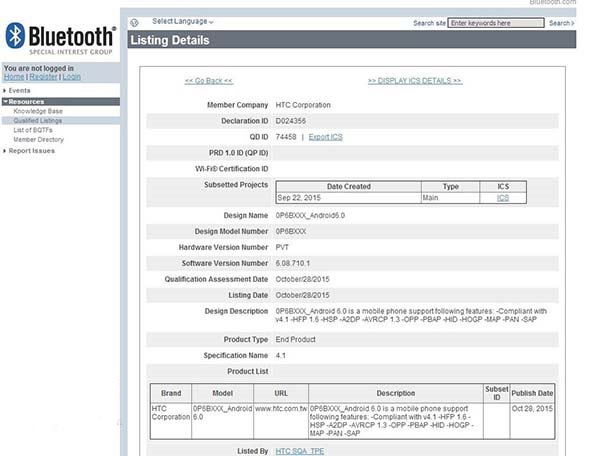
Task: Click the Login link
Action: (72, 77)
